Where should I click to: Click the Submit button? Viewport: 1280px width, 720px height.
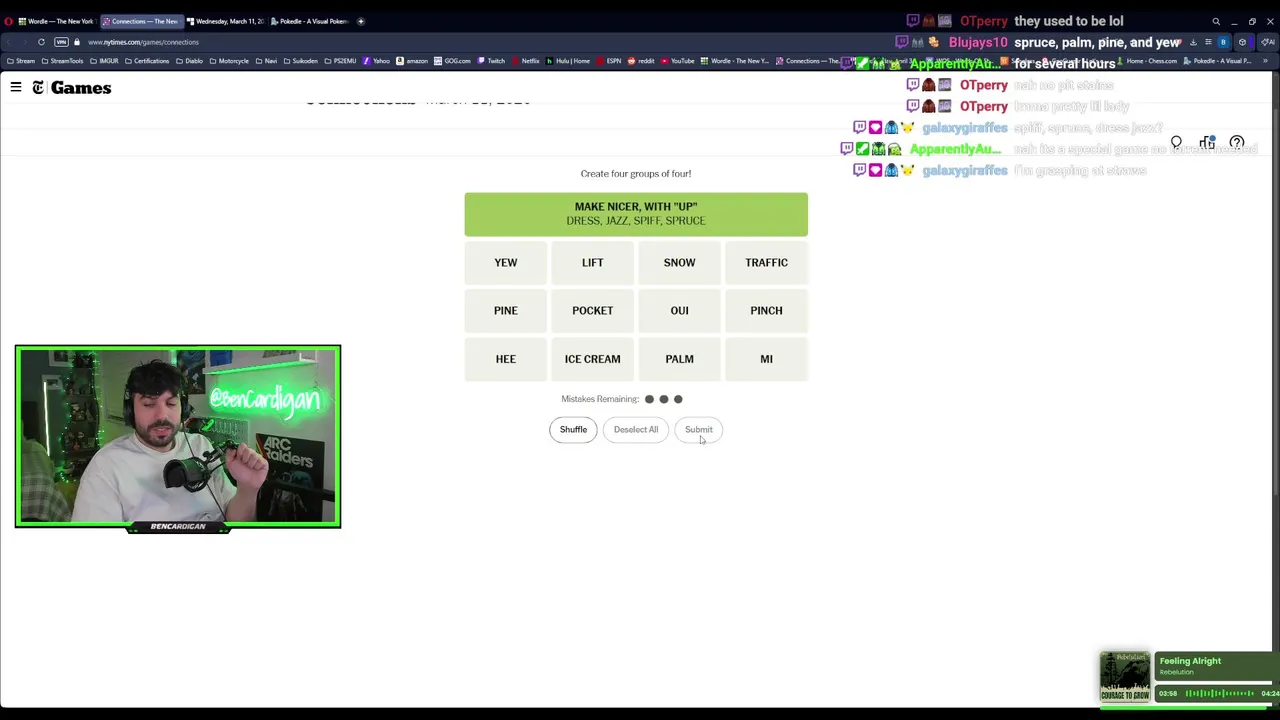698,430
